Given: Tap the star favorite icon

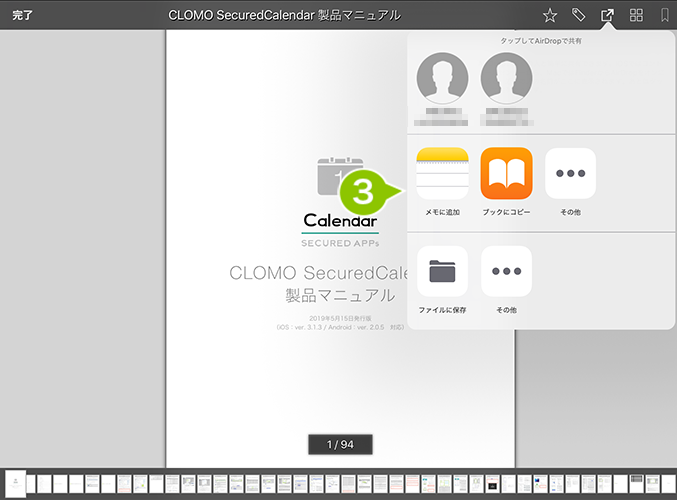Looking at the screenshot, I should (x=550, y=16).
